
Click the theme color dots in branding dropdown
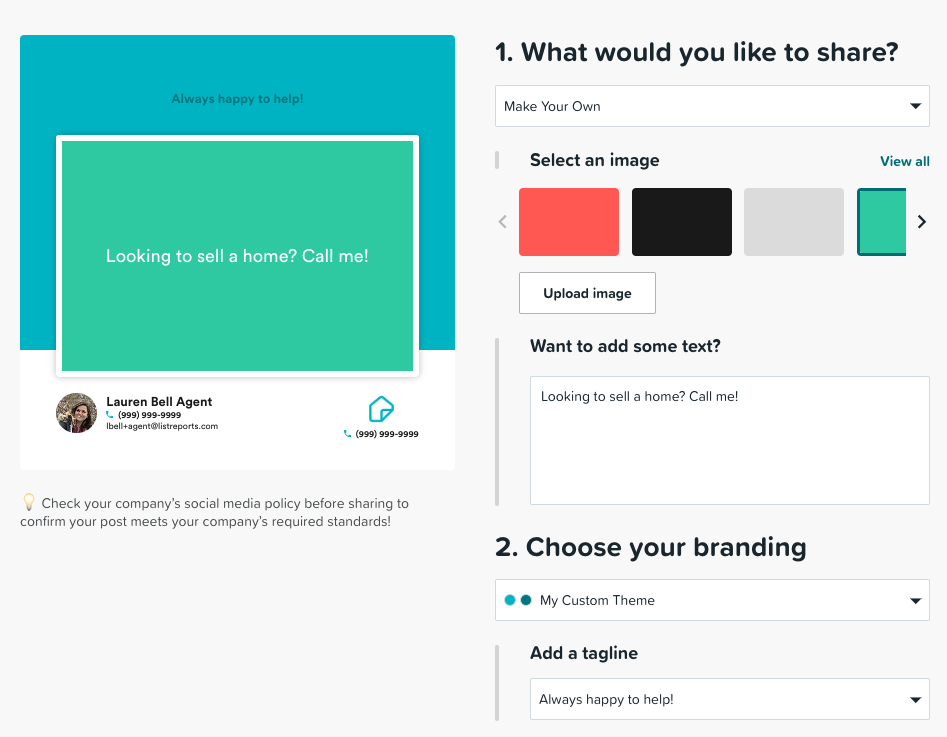coord(518,600)
